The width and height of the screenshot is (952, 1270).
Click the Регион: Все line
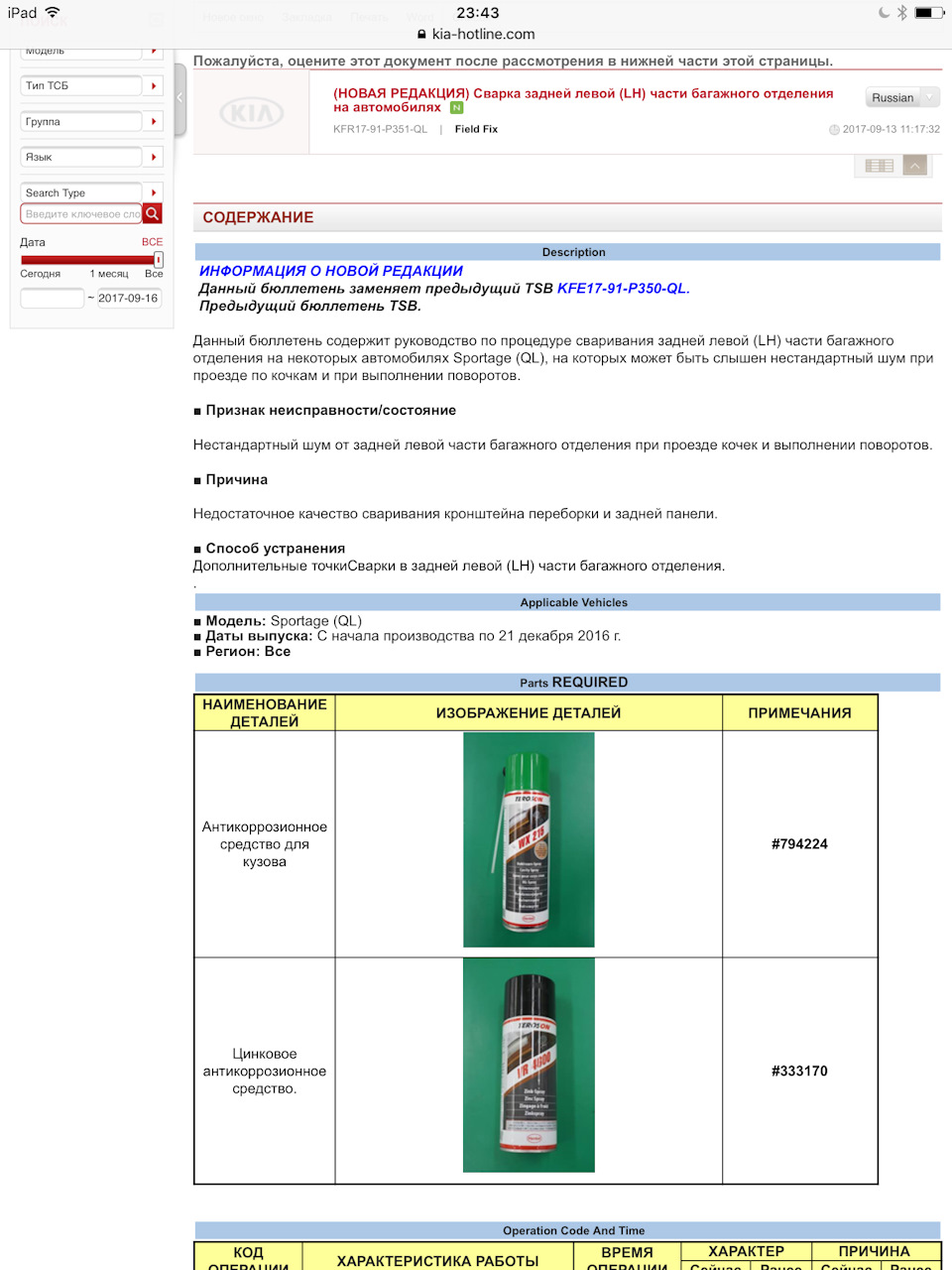[242, 652]
